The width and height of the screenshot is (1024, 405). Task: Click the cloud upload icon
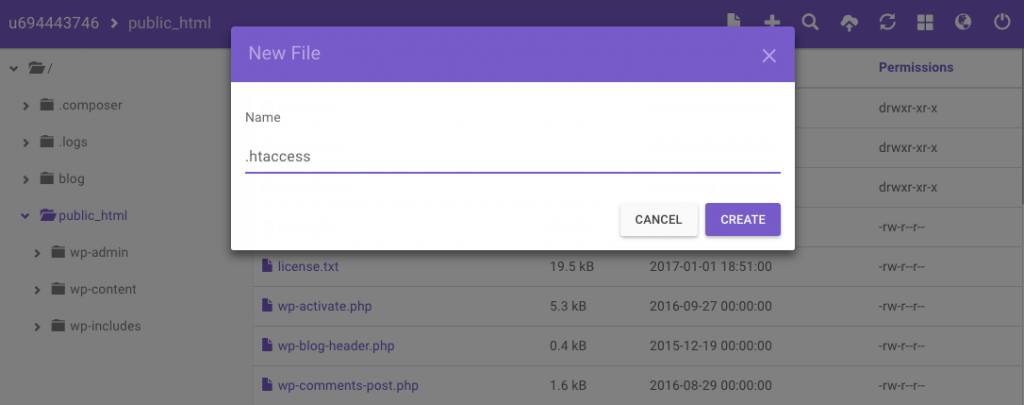[x=848, y=22]
